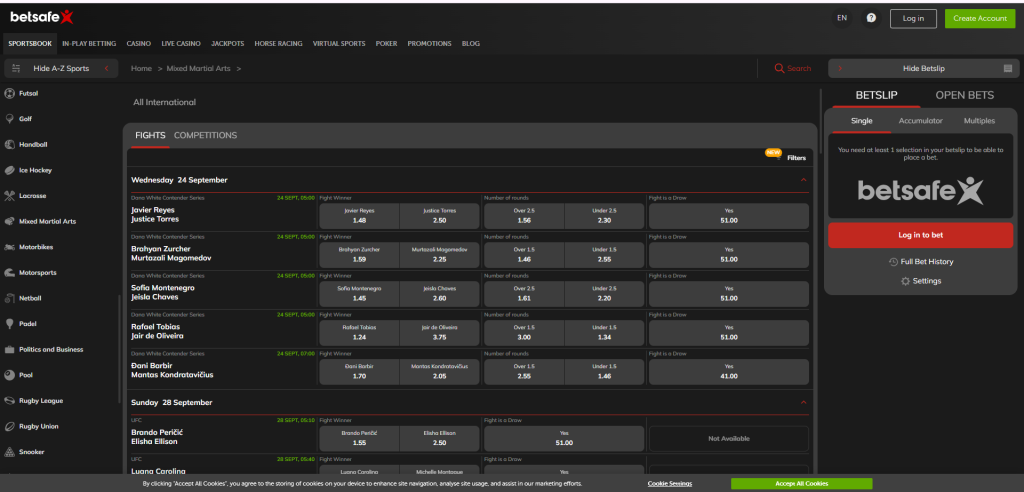Open the help question mark icon
Viewport: 1024px width, 492px height.
pos(871,18)
